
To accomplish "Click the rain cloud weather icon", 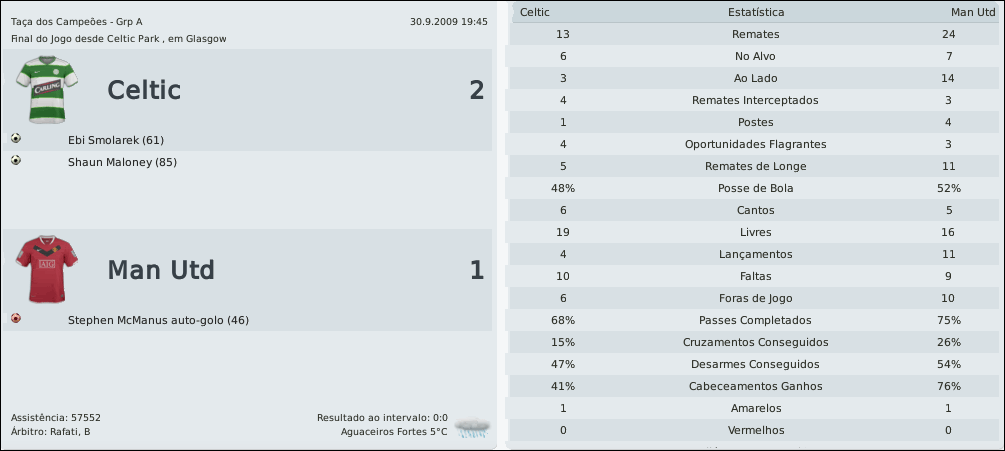I will pyautogui.click(x=472, y=429).
